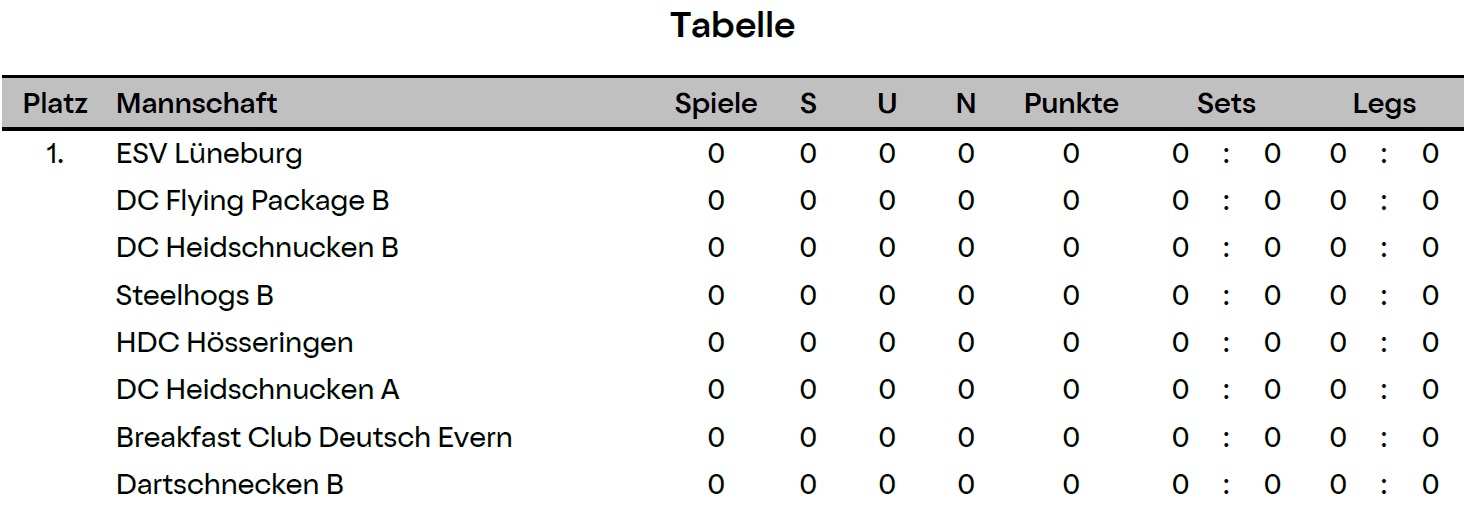This screenshot has width=1467, height=505.
Task: Sort by the Spiele column header
Action: (716, 104)
